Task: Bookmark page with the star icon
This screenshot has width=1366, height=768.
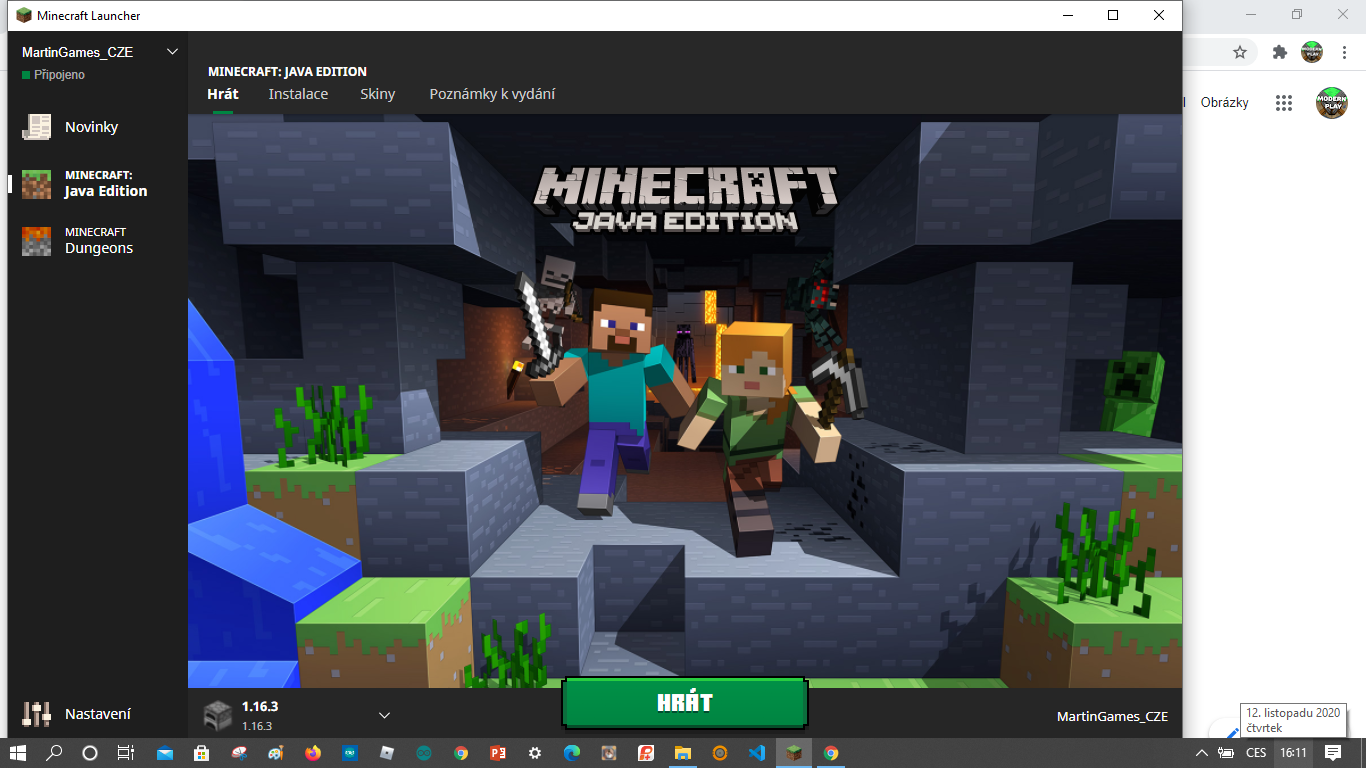Action: [1240, 52]
